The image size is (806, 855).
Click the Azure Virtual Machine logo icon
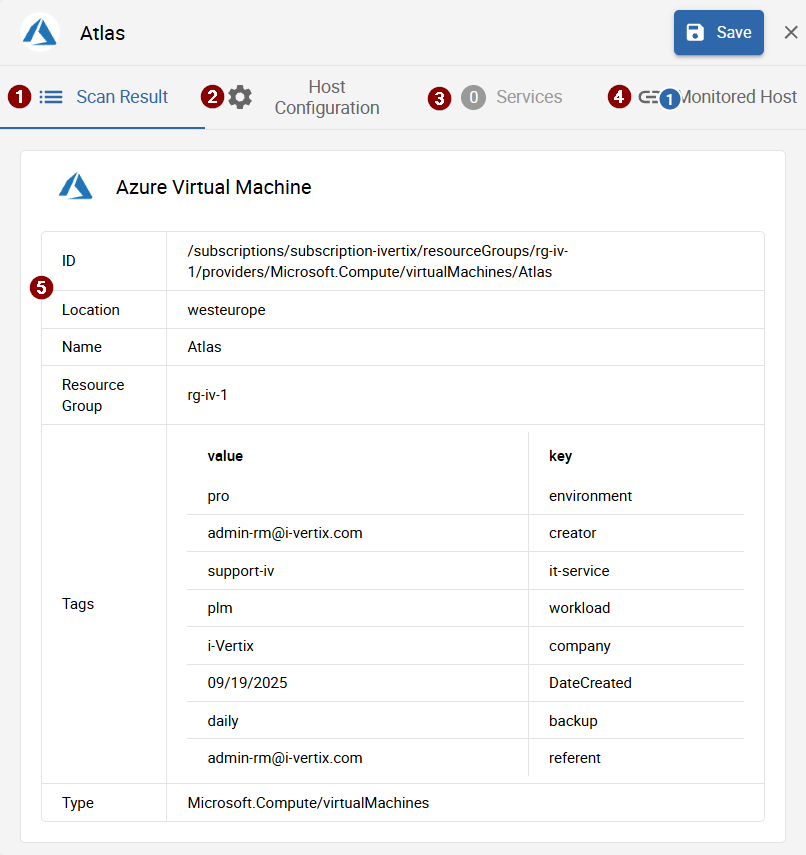pyautogui.click(x=76, y=186)
